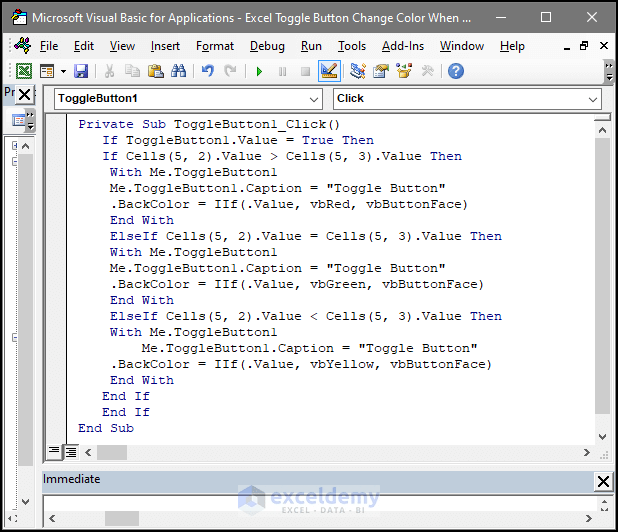The width and height of the screenshot is (618, 532).
Task: Click the Copy icon in toolbar
Action: pyautogui.click(x=132, y=71)
